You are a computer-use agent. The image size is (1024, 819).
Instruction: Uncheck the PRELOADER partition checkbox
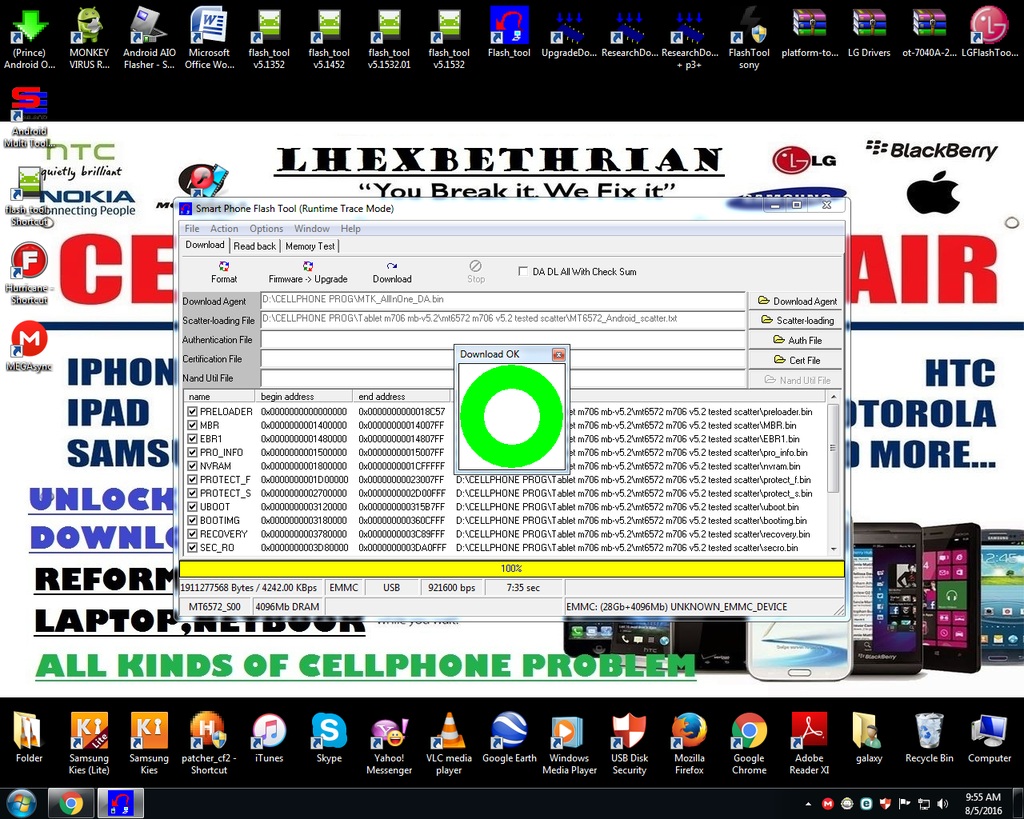192,411
